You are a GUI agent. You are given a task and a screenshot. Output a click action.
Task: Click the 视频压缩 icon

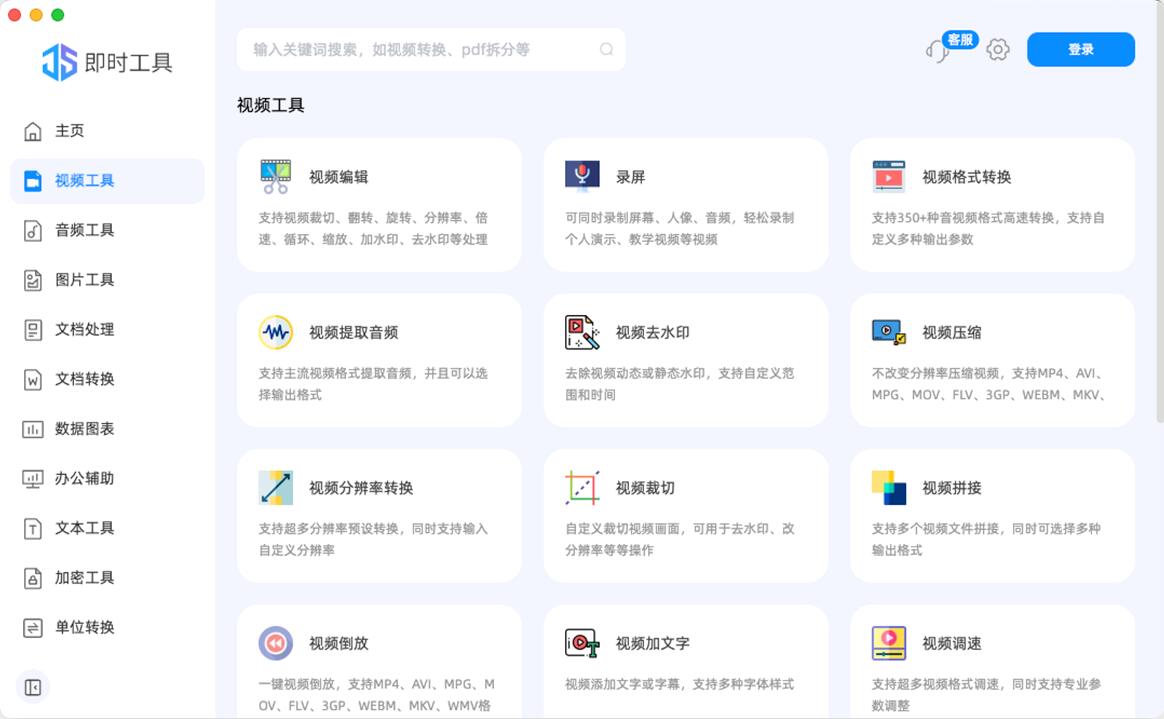coord(888,332)
